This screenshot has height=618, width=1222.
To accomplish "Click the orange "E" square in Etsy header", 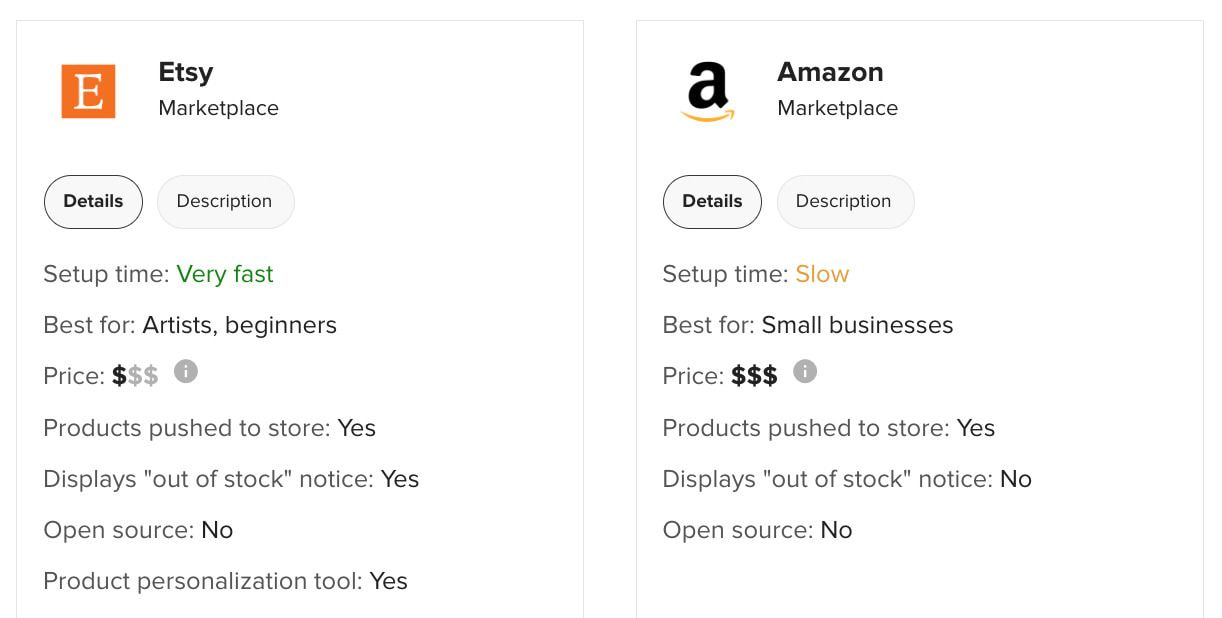I will coord(89,90).
